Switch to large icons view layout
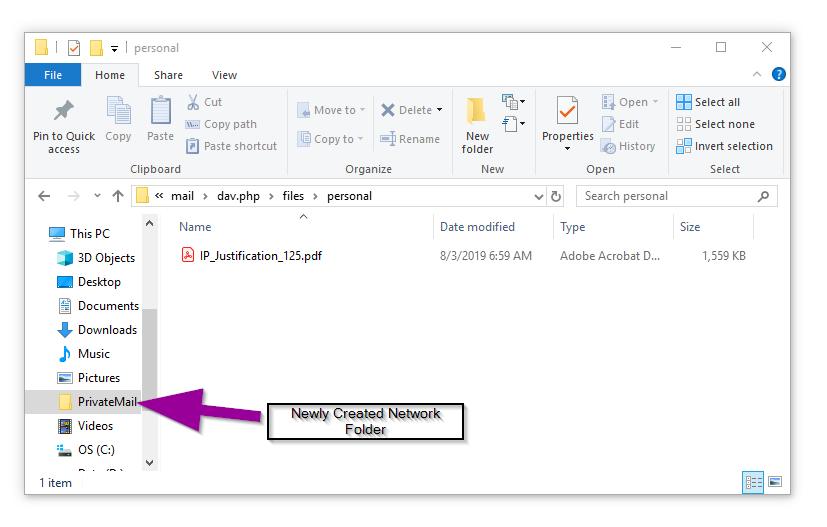This screenshot has height=527, width=827. (x=775, y=483)
